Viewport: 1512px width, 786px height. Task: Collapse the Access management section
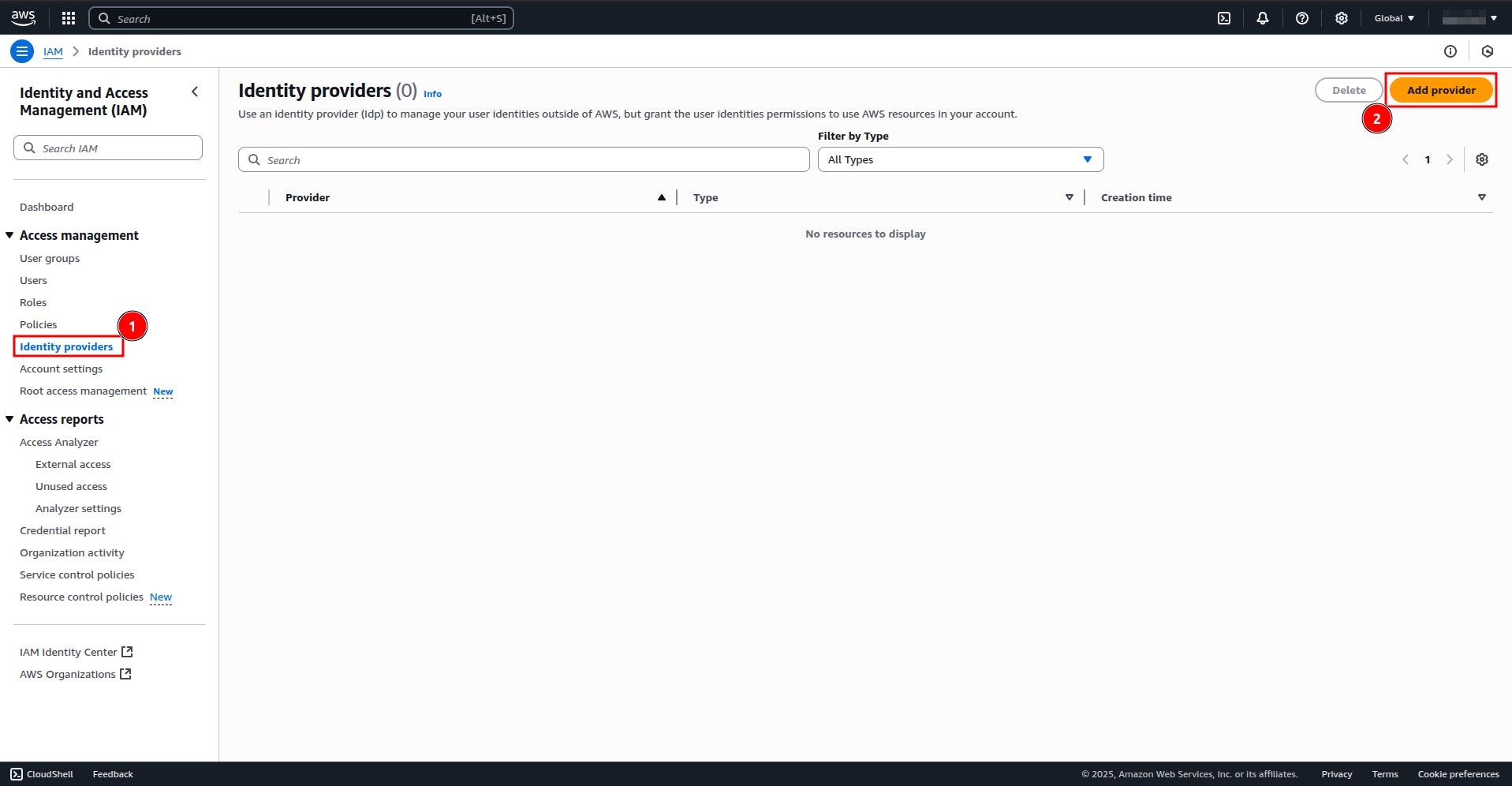[x=9, y=234]
